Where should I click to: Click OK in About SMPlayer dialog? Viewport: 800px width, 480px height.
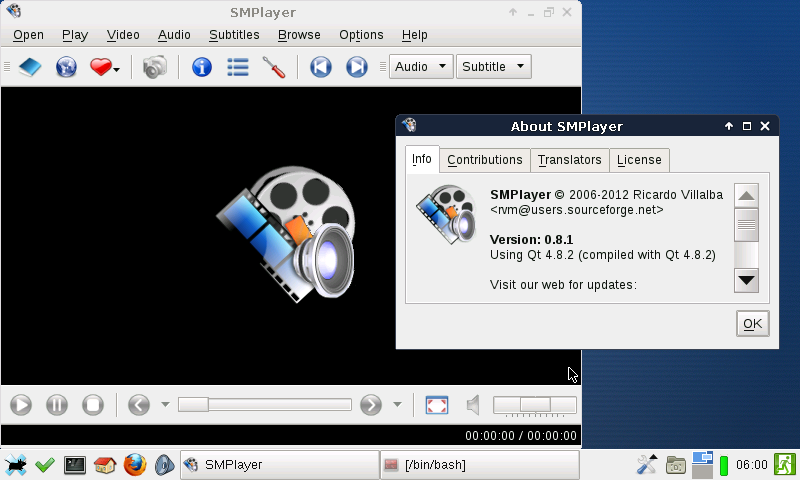tap(752, 324)
